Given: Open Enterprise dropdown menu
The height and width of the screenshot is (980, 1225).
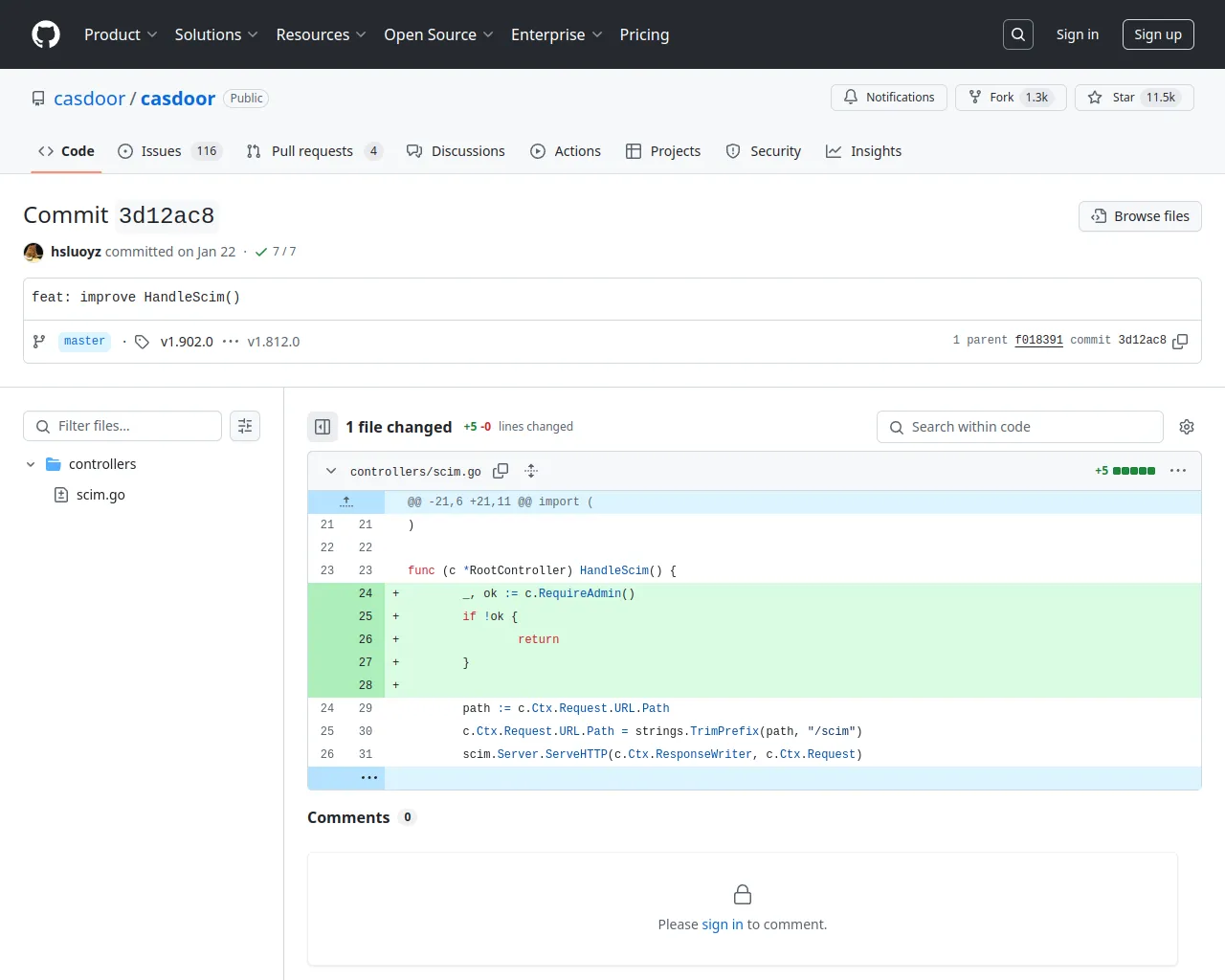Looking at the screenshot, I should (557, 34).
